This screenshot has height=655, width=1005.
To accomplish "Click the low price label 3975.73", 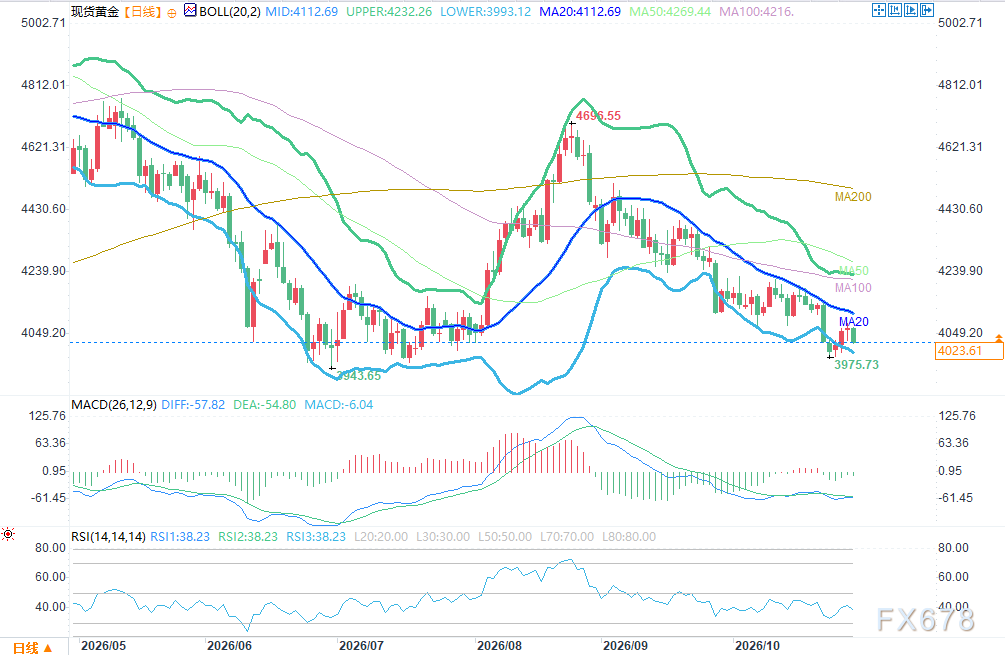I will (x=856, y=365).
